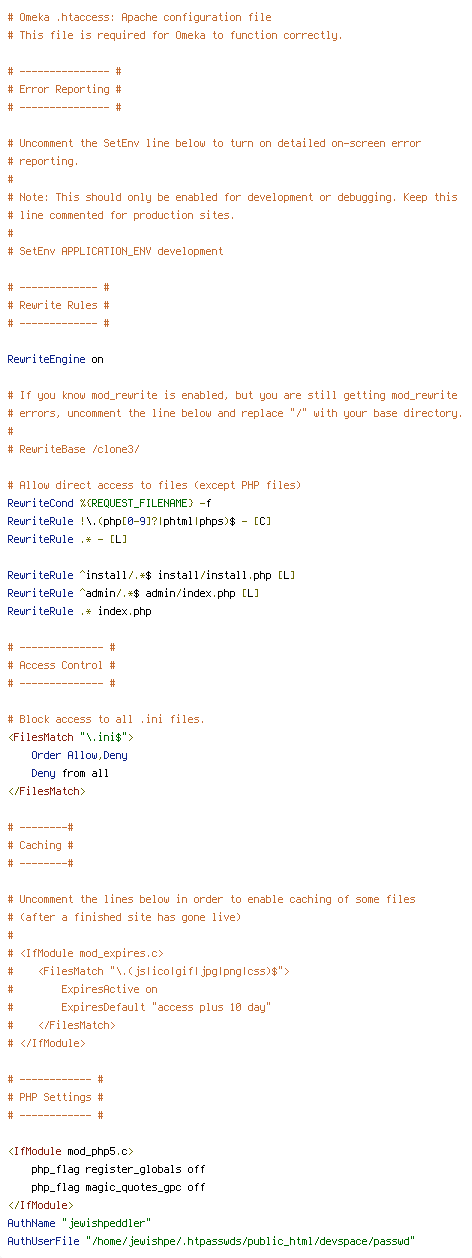Click the AuthUserFile passwd path line
Viewport: 472px width, 1258px height.
tap(211, 1241)
